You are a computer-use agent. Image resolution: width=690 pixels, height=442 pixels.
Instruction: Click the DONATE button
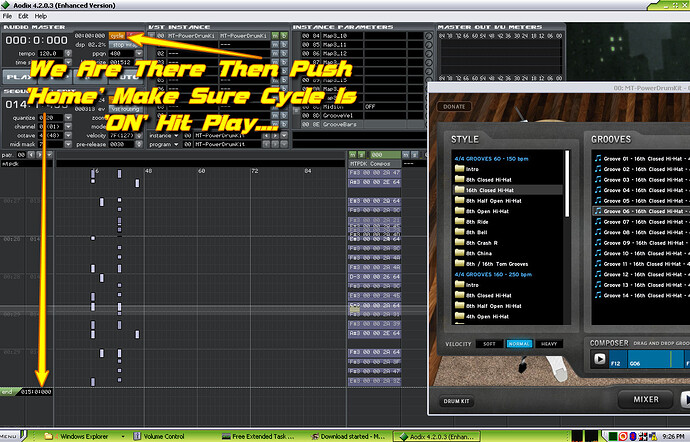pos(455,106)
